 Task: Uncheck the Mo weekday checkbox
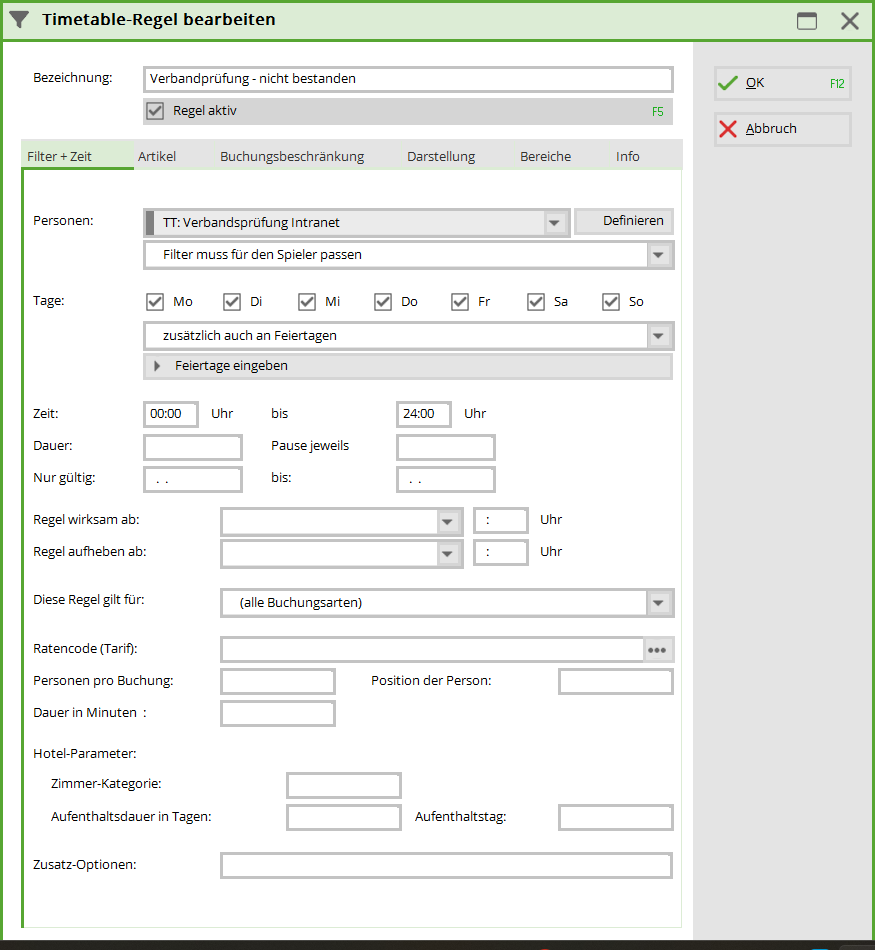(x=155, y=301)
